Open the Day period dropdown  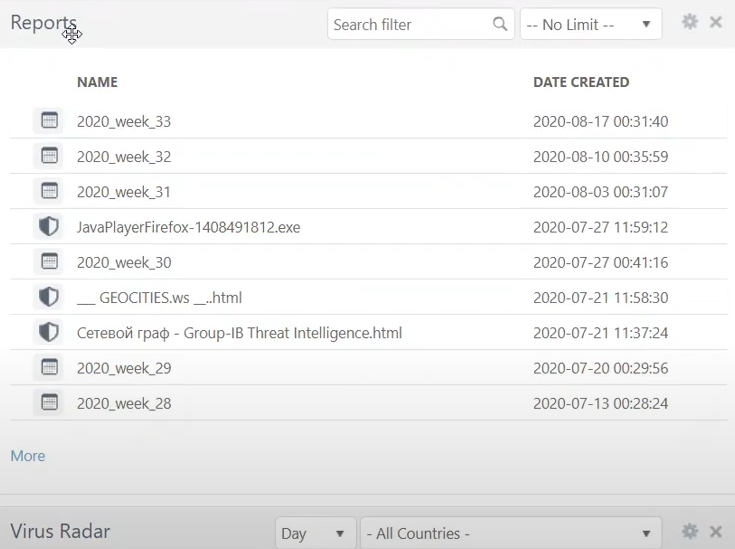[x=316, y=533]
